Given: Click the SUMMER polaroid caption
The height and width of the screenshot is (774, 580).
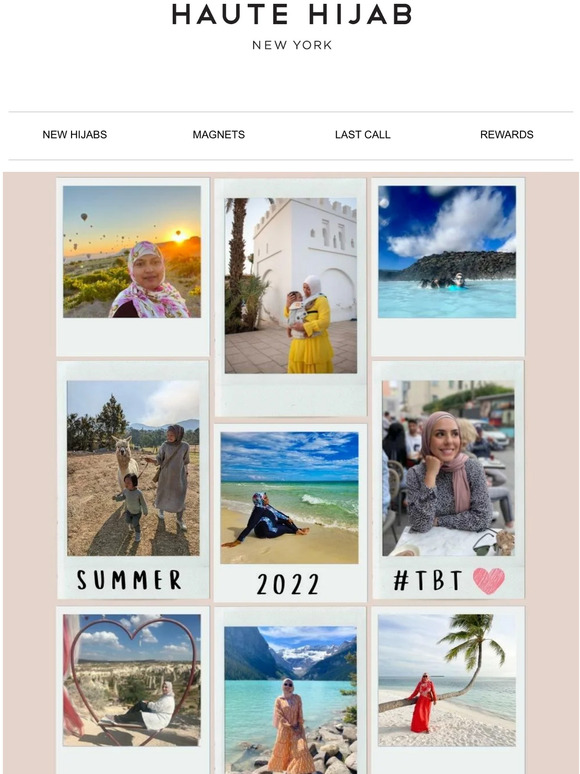Looking at the screenshot, I should pos(129,580).
